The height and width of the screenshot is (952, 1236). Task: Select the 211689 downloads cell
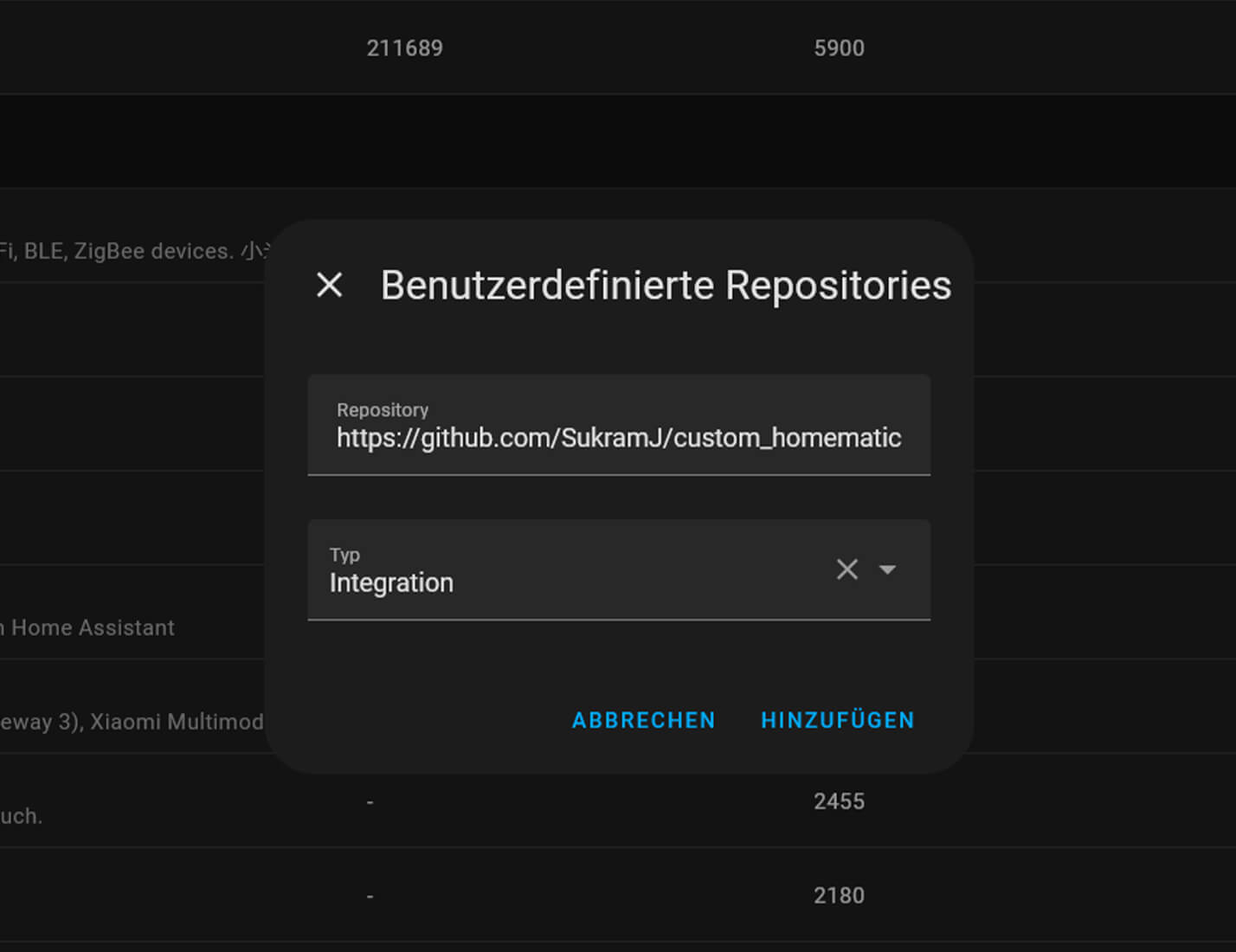pyautogui.click(x=404, y=48)
